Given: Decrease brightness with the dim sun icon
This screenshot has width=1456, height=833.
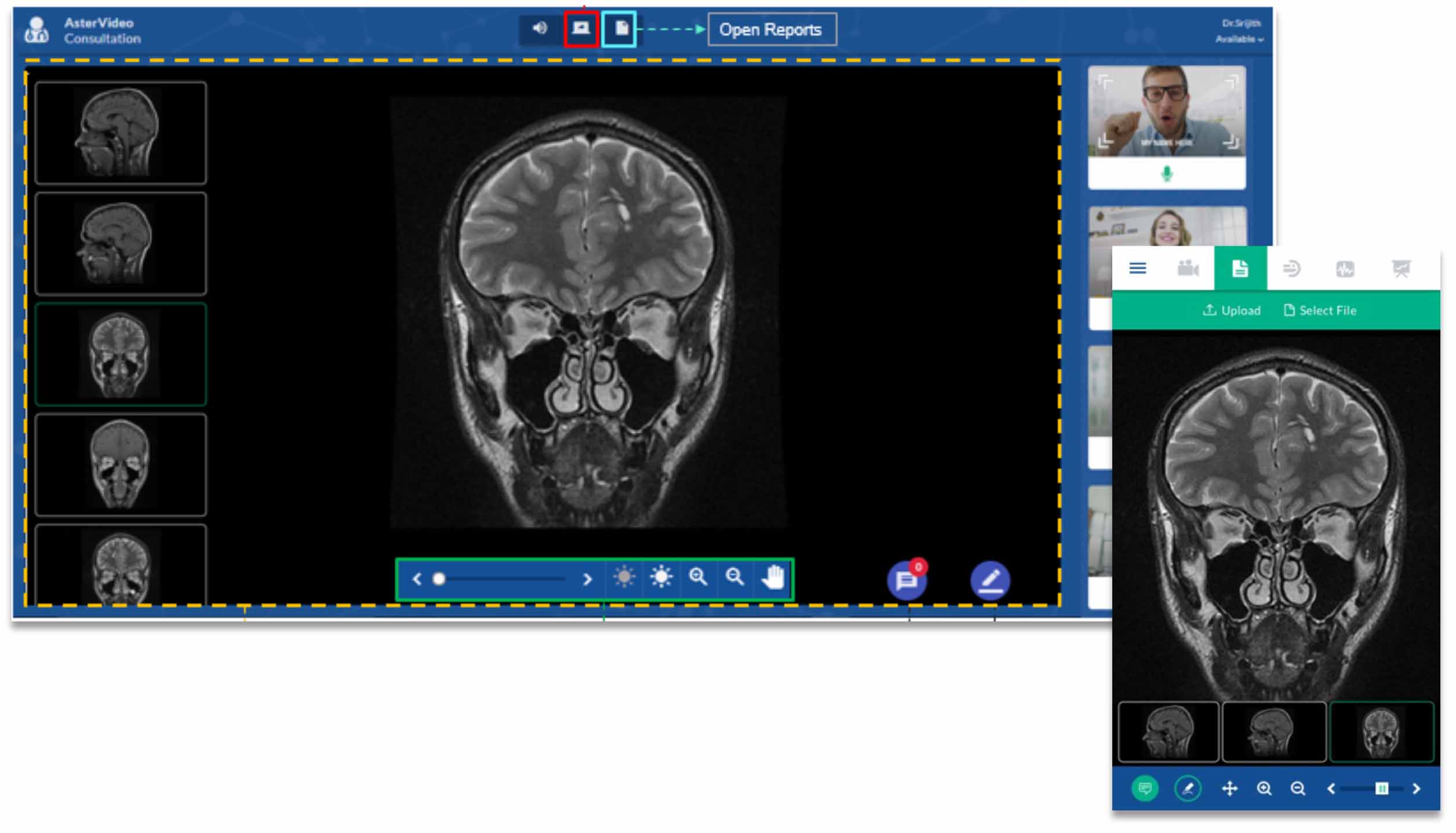Looking at the screenshot, I should [x=624, y=578].
